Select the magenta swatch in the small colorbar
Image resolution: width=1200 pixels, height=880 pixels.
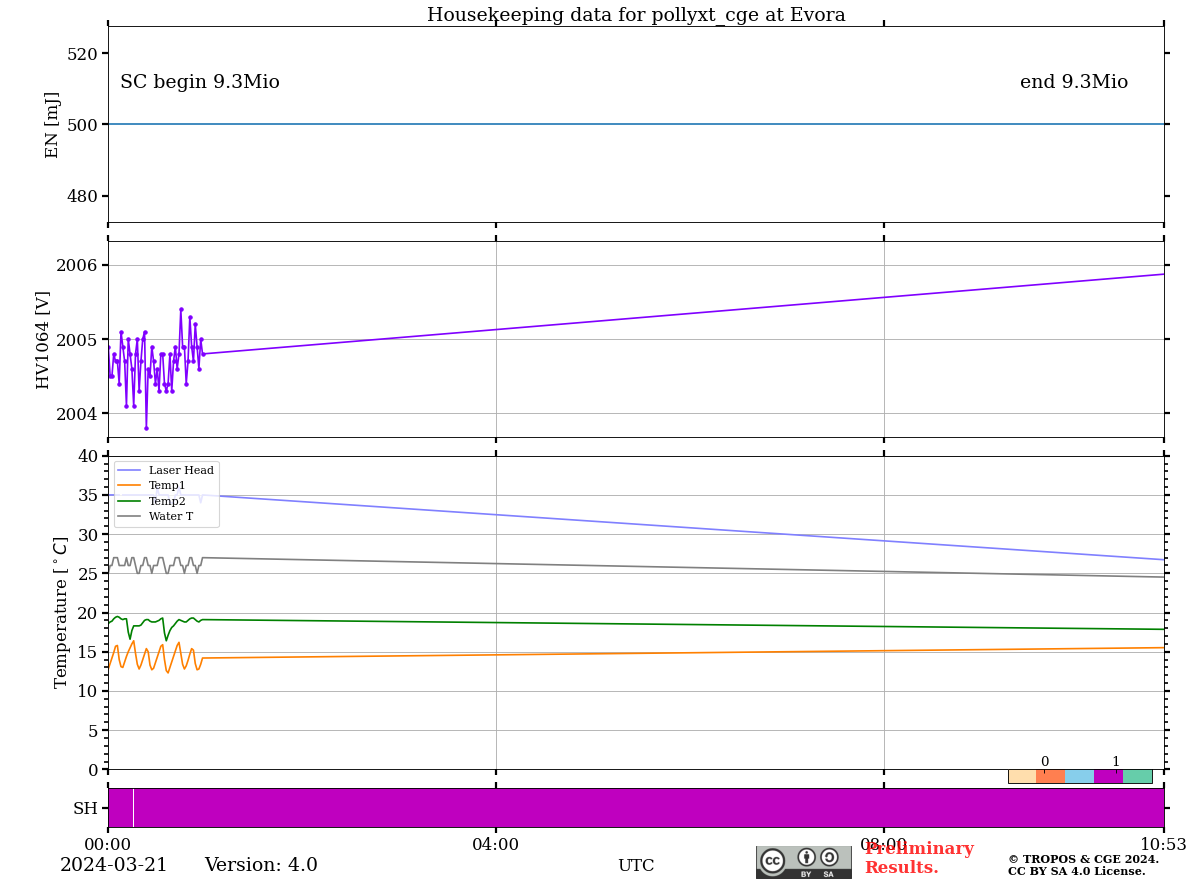click(x=1108, y=776)
